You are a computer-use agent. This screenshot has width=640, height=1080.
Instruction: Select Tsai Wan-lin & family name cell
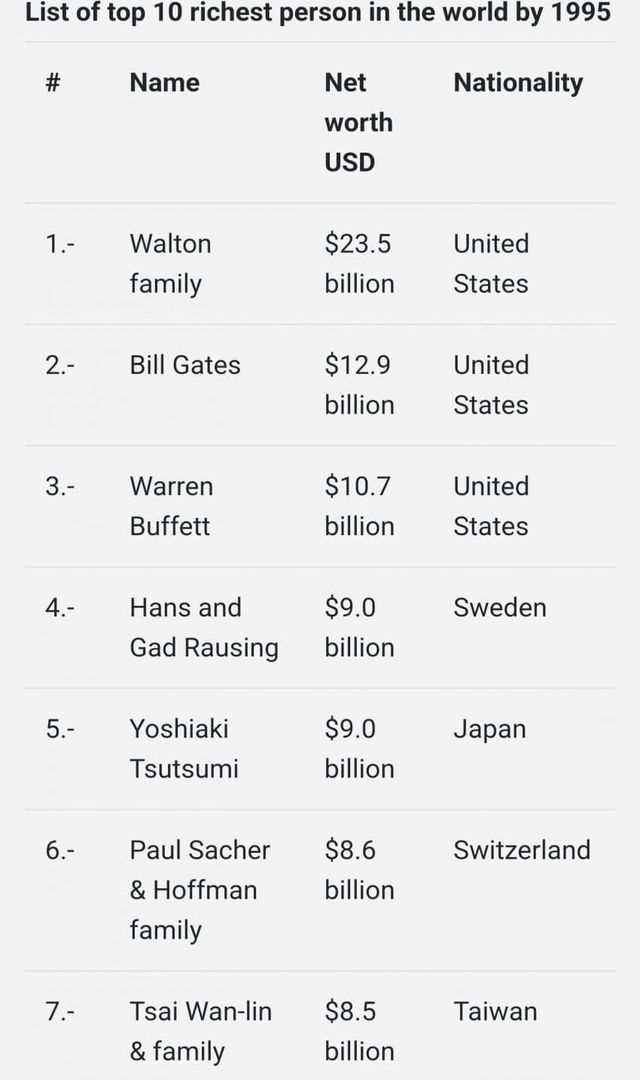point(200,1031)
